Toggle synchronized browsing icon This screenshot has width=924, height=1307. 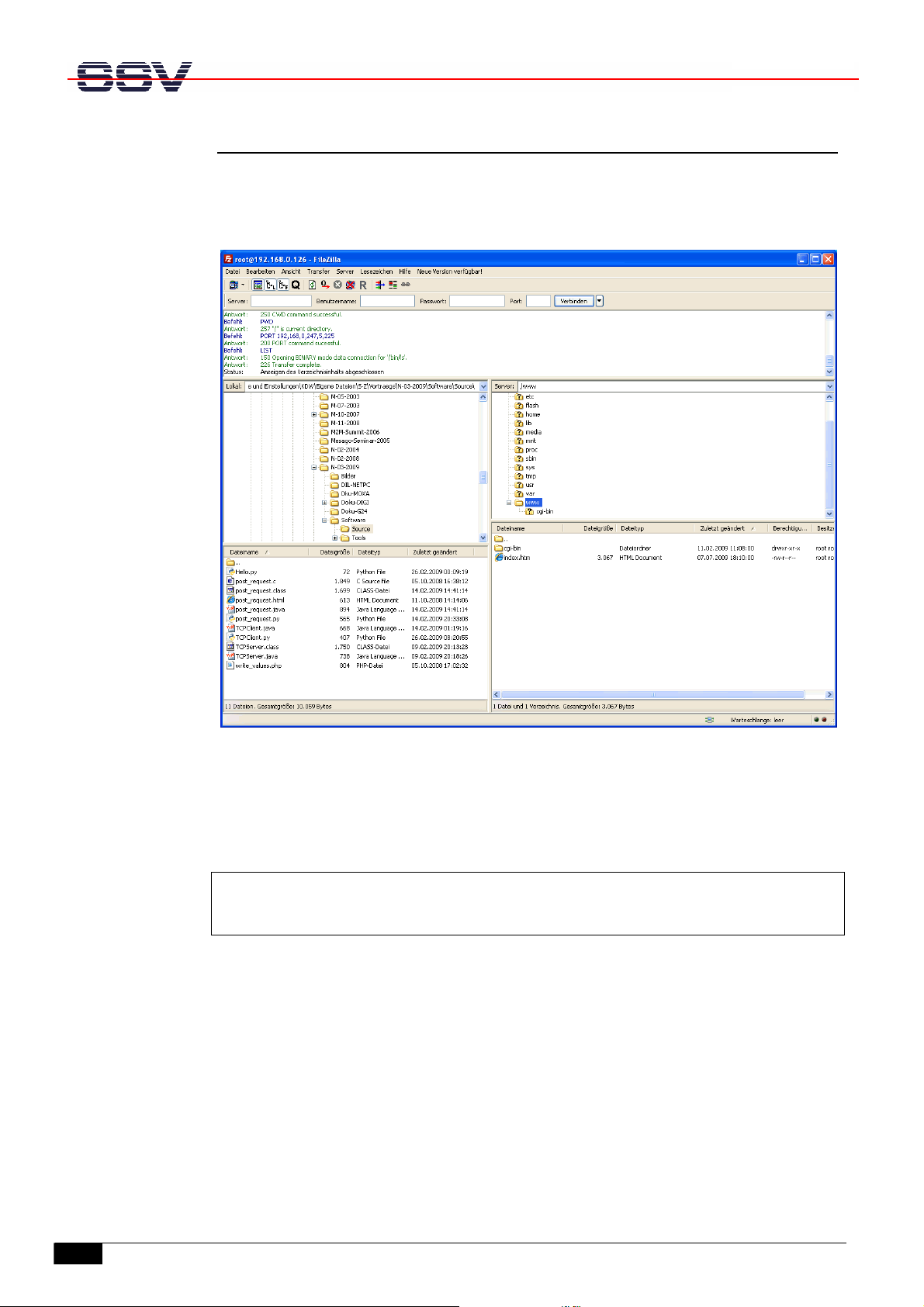(405, 285)
